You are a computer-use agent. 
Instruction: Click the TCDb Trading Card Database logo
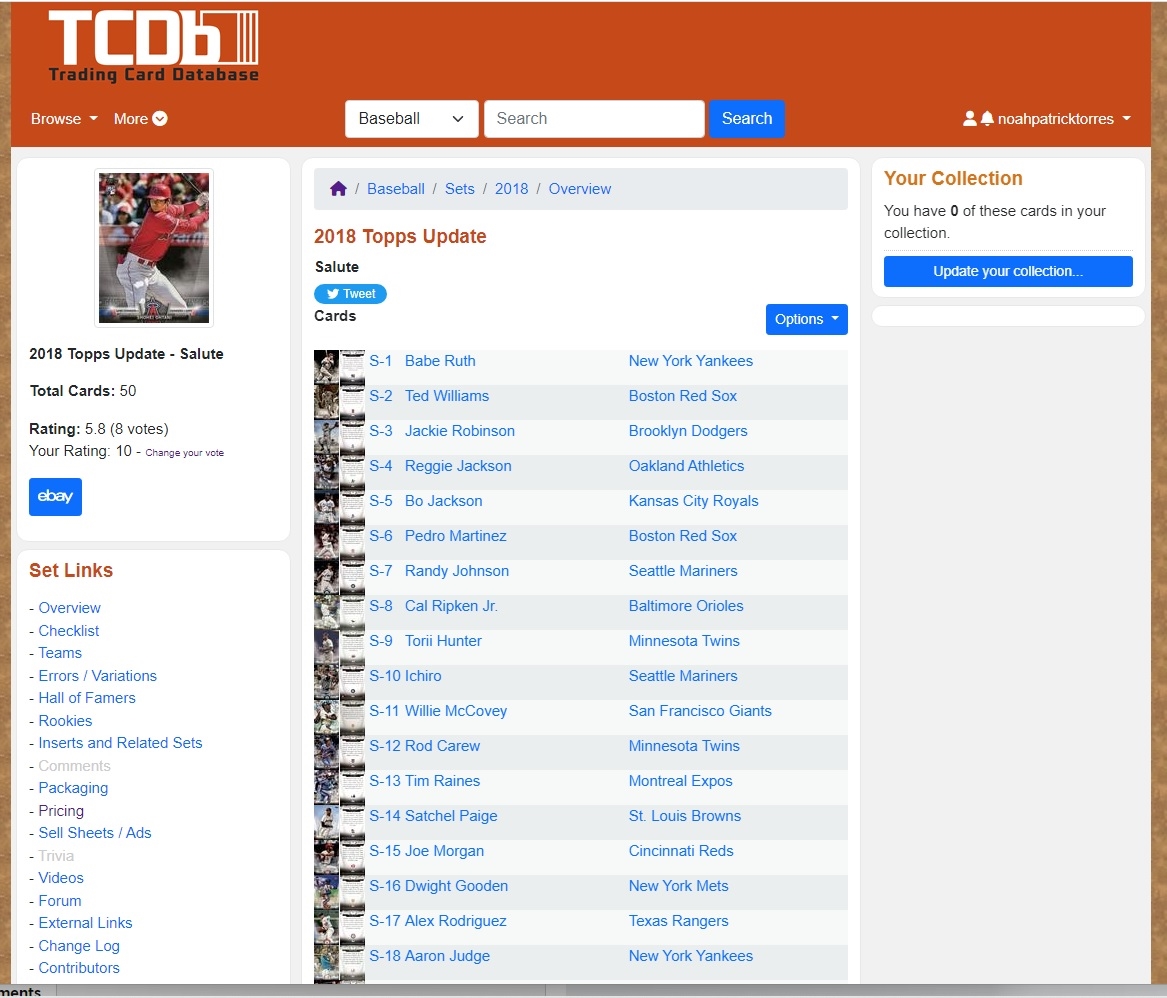[x=153, y=45]
